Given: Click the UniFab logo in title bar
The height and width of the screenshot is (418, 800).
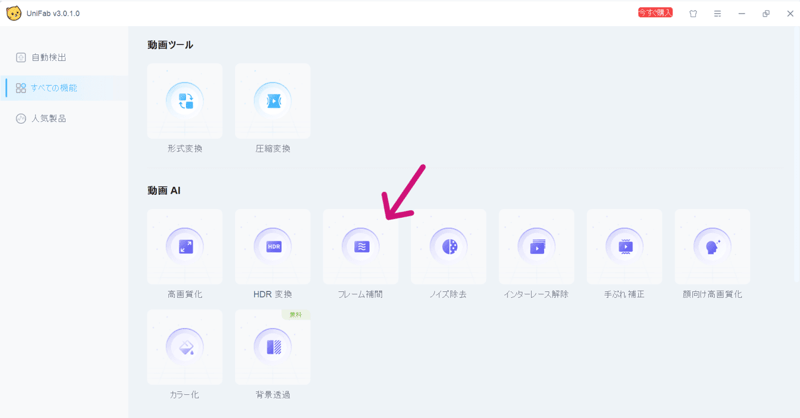Looking at the screenshot, I should coord(13,13).
